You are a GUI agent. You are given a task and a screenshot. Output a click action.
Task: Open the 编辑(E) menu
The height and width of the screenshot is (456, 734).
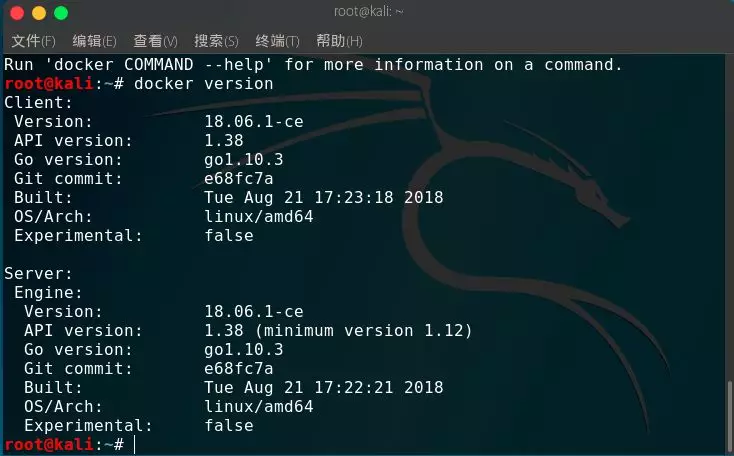click(x=95, y=41)
